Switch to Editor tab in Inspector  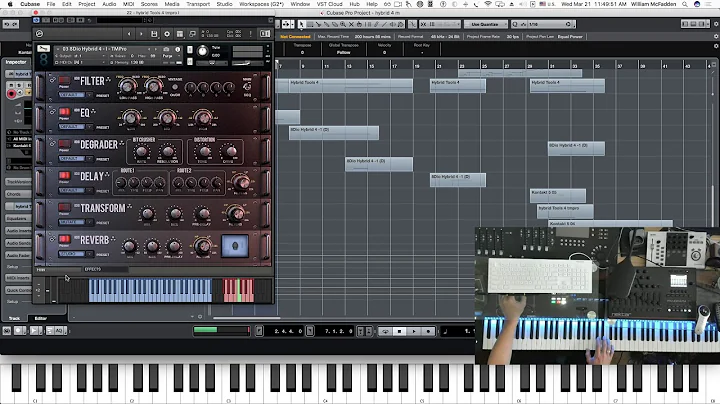(x=40, y=318)
